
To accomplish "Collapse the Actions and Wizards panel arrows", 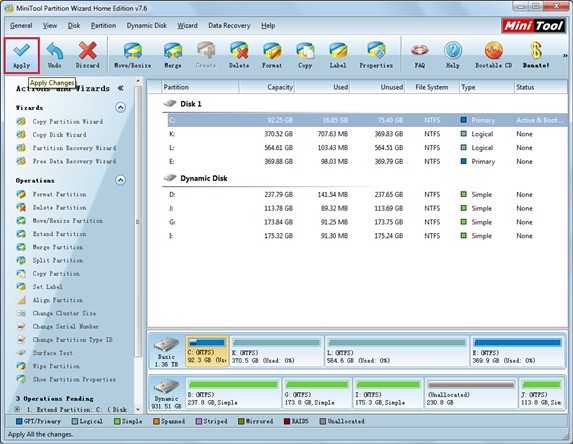I will (x=120, y=88).
